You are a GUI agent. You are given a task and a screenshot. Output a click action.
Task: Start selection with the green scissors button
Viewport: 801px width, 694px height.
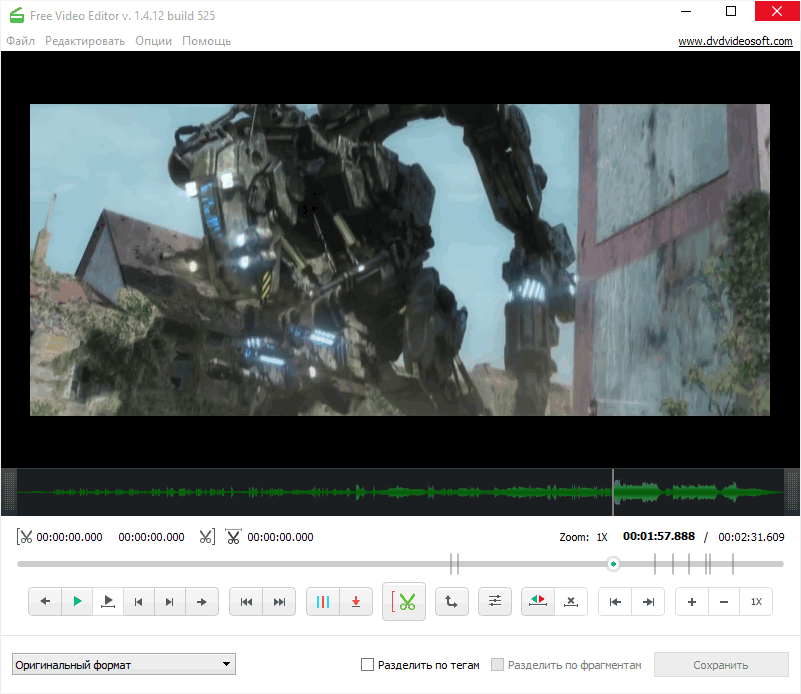pos(404,602)
